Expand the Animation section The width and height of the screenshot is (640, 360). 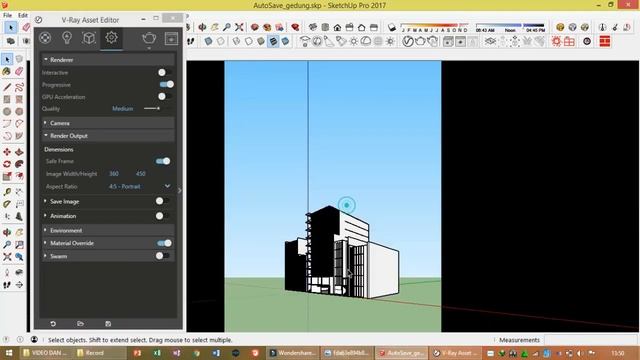45,216
